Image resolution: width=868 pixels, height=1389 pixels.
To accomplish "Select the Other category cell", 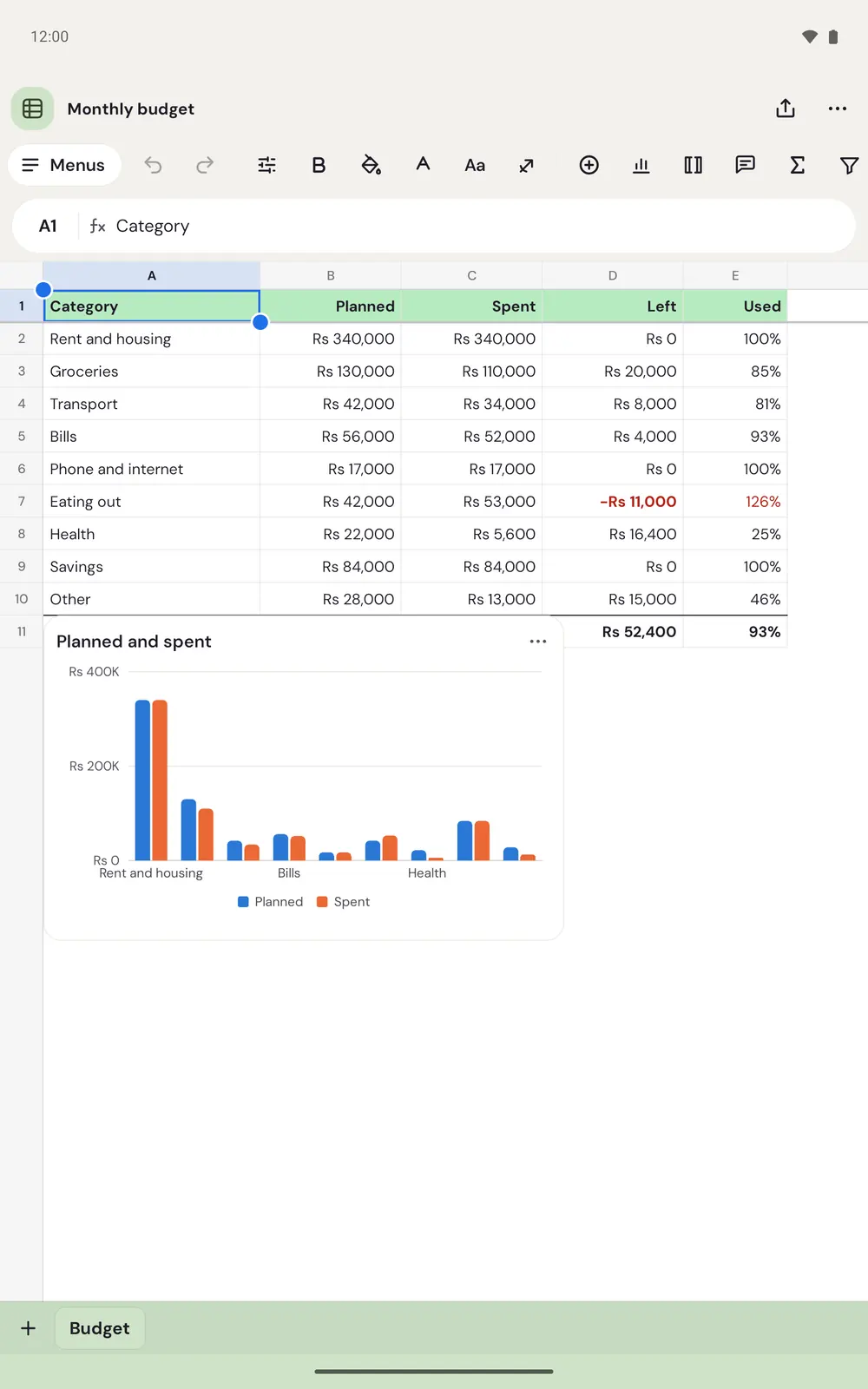I will tap(152, 599).
